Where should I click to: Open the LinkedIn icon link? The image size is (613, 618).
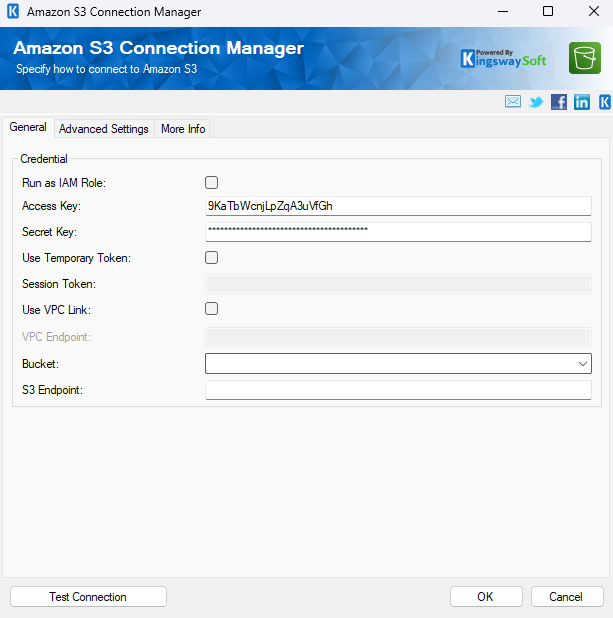tap(582, 102)
